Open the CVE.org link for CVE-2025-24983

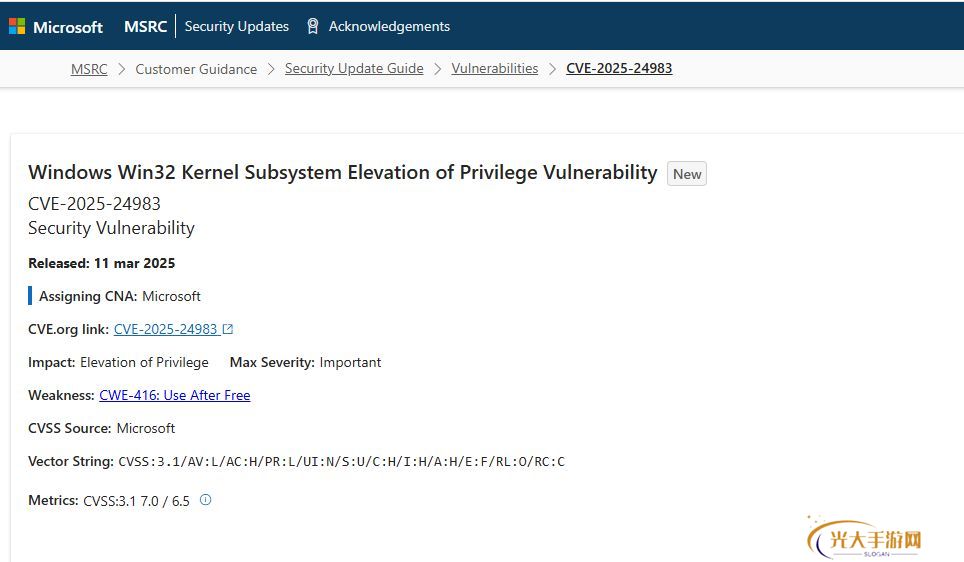pyautogui.click(x=166, y=329)
